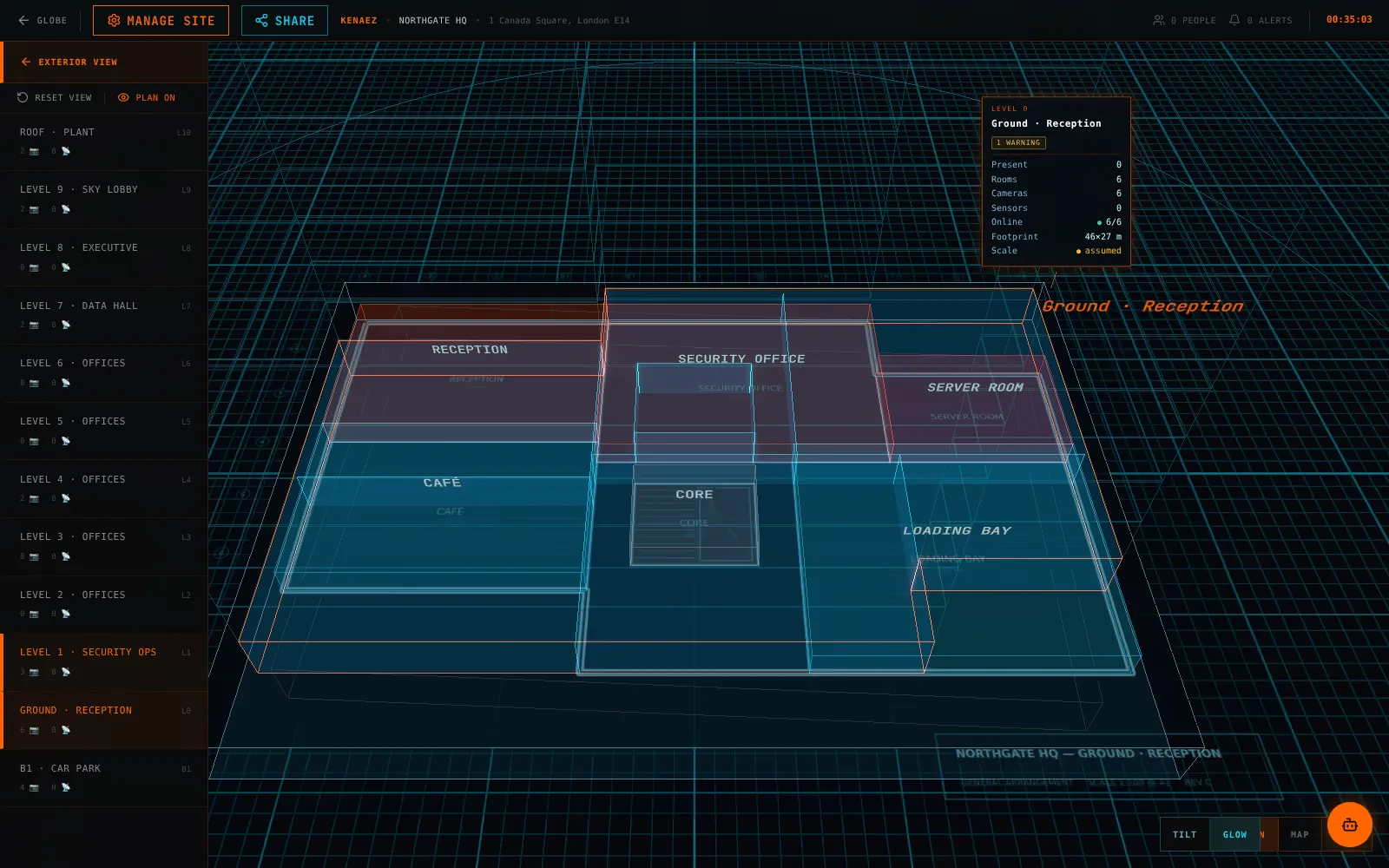Click the people count icon
The image size is (1389, 868).
(x=1158, y=20)
